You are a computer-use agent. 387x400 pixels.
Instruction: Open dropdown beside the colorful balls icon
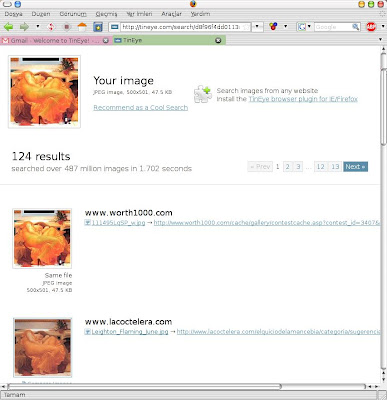(x=286, y=26)
